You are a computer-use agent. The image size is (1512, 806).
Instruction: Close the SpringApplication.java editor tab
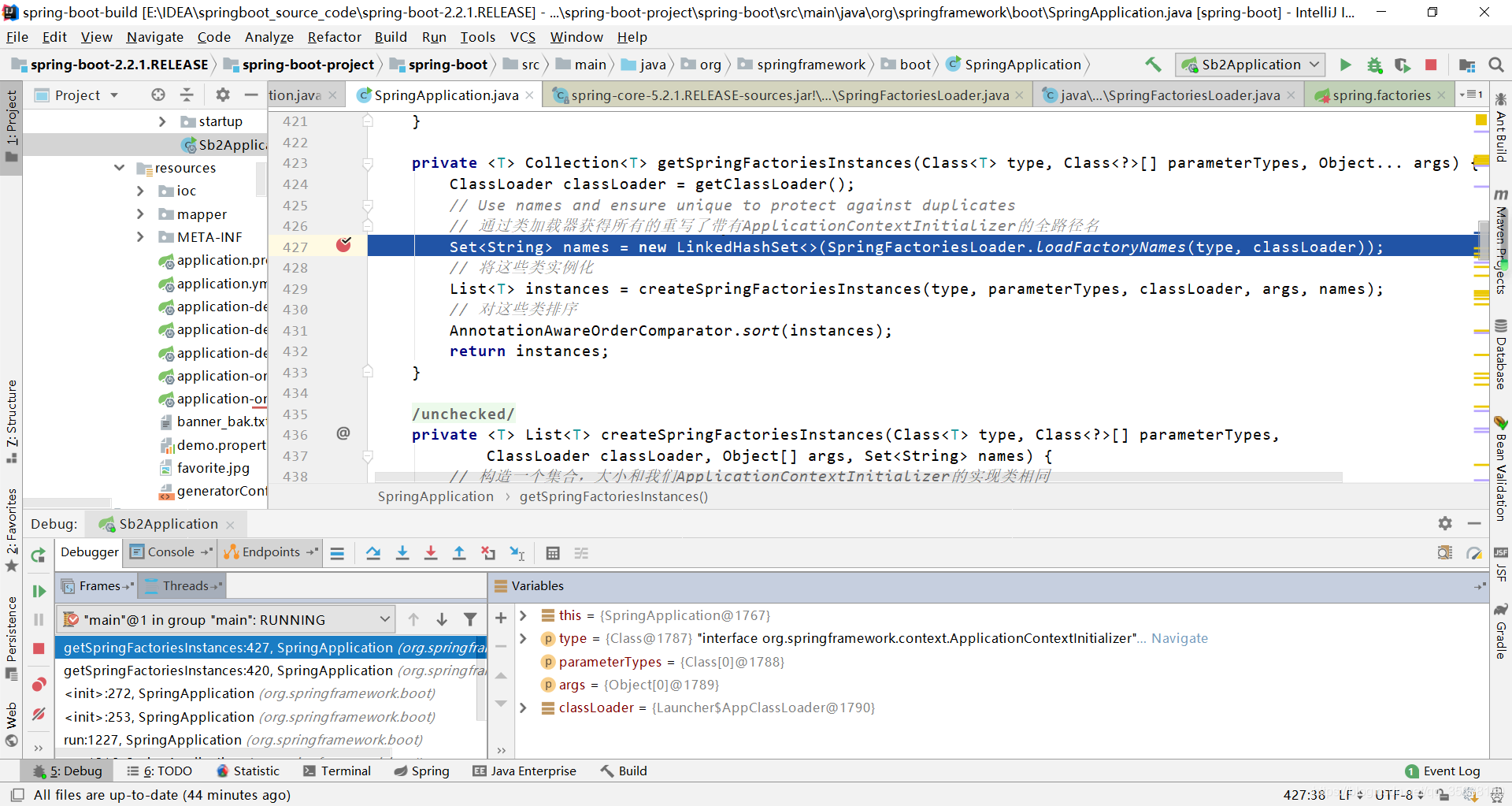(529, 95)
